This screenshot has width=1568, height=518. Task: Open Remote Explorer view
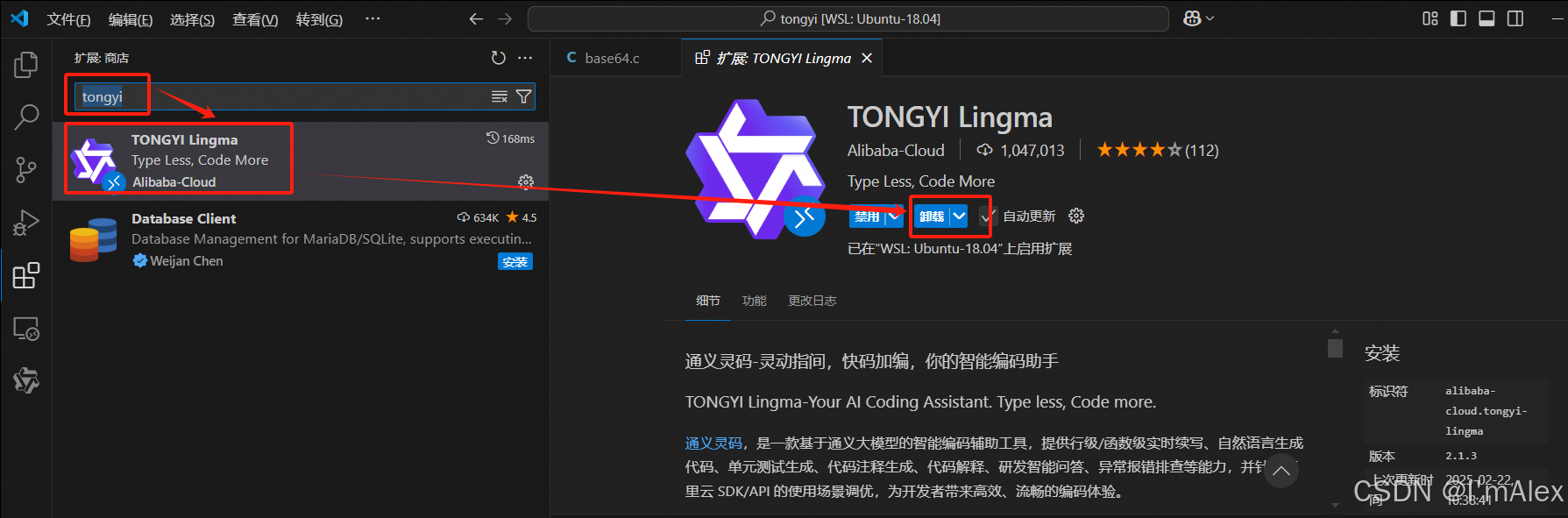pyautogui.click(x=26, y=329)
